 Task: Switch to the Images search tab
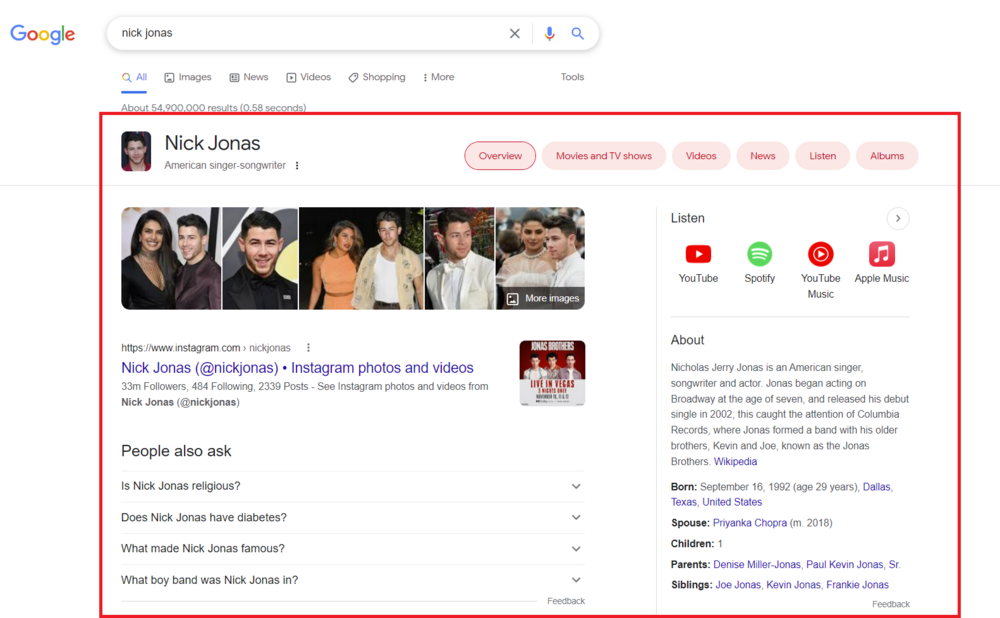(188, 77)
